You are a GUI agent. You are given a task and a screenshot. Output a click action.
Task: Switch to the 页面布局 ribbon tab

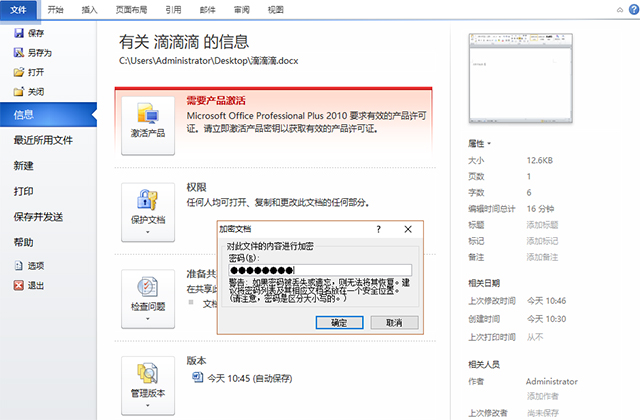pyautogui.click(x=131, y=10)
